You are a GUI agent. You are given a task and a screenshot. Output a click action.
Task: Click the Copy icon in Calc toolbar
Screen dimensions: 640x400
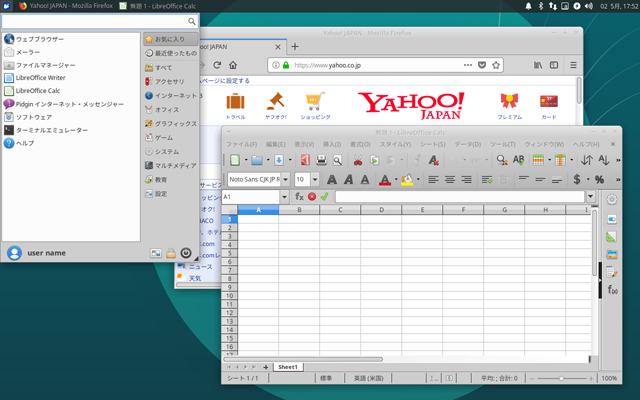point(374,160)
